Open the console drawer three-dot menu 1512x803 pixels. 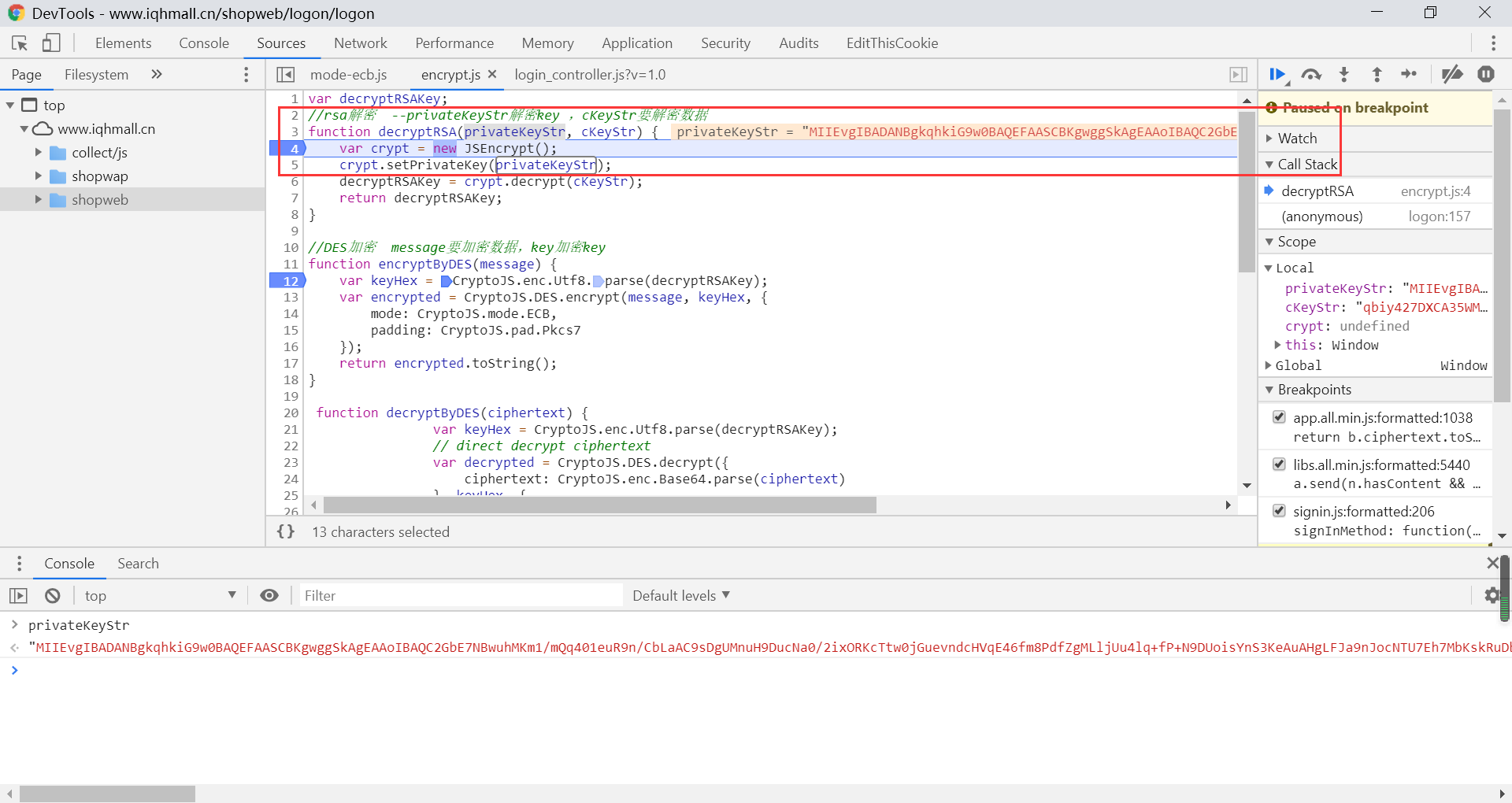pos(19,564)
